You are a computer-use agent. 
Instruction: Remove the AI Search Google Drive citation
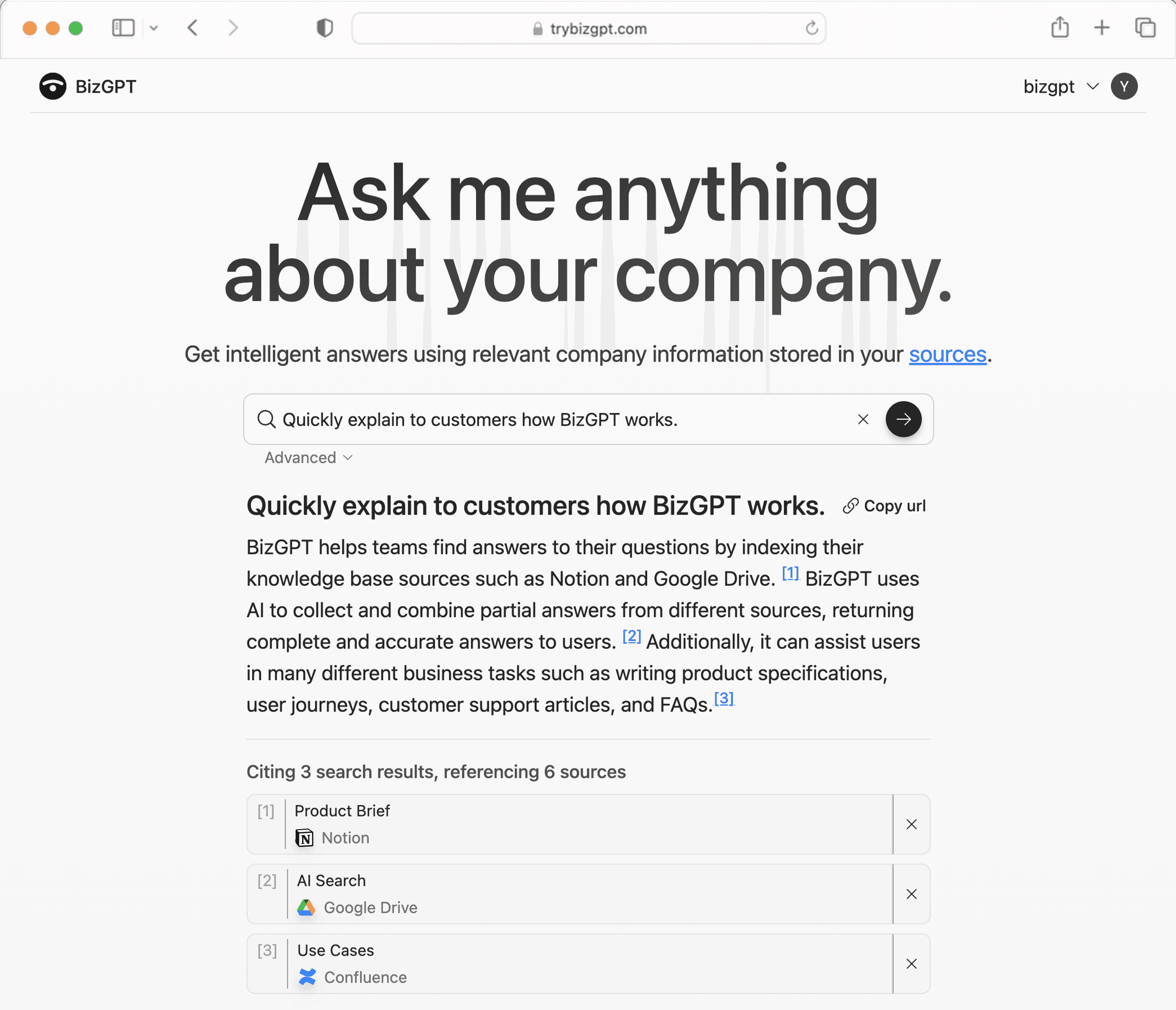pos(911,894)
